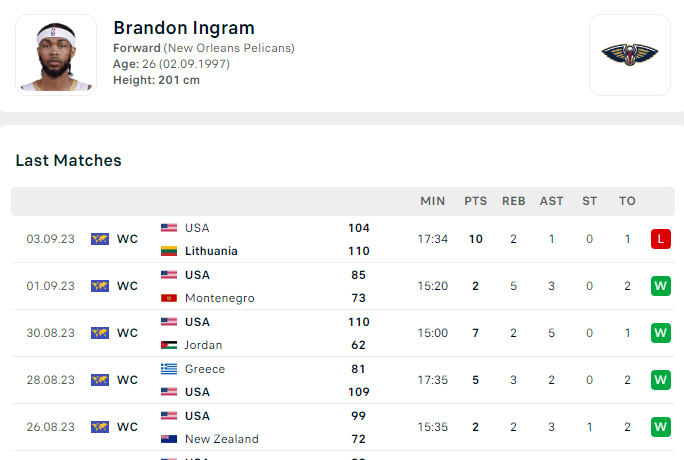Viewport: 684px width, 460px height.
Task: Click the REB column header
Action: pos(513,201)
